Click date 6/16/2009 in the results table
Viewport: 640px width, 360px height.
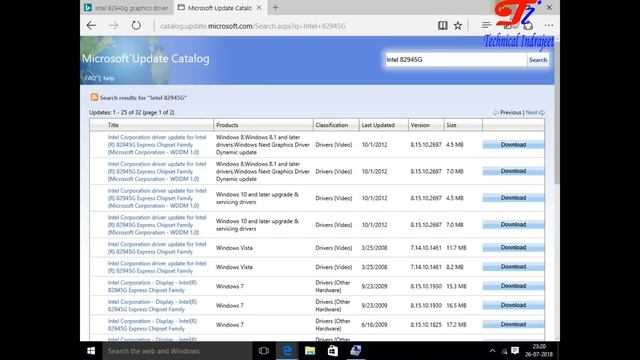point(374,324)
